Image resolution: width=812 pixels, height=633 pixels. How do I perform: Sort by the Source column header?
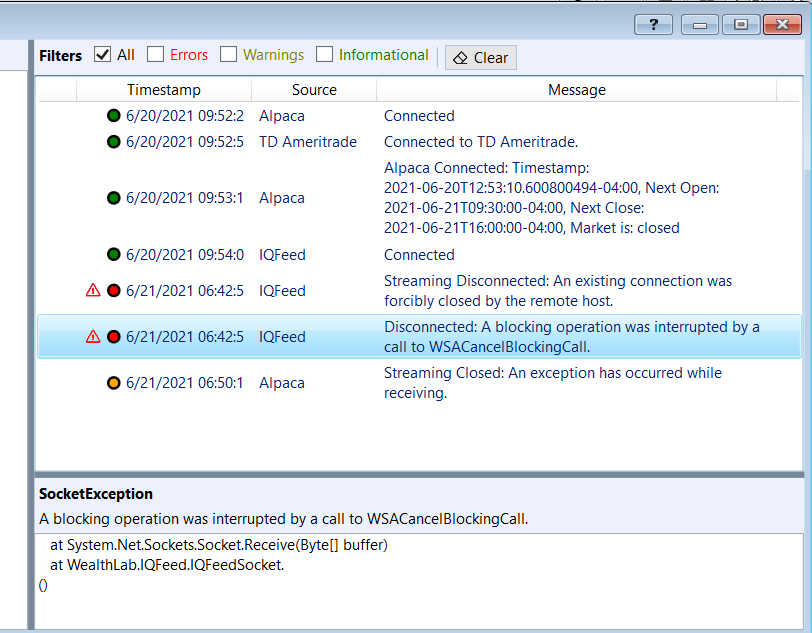[314, 90]
